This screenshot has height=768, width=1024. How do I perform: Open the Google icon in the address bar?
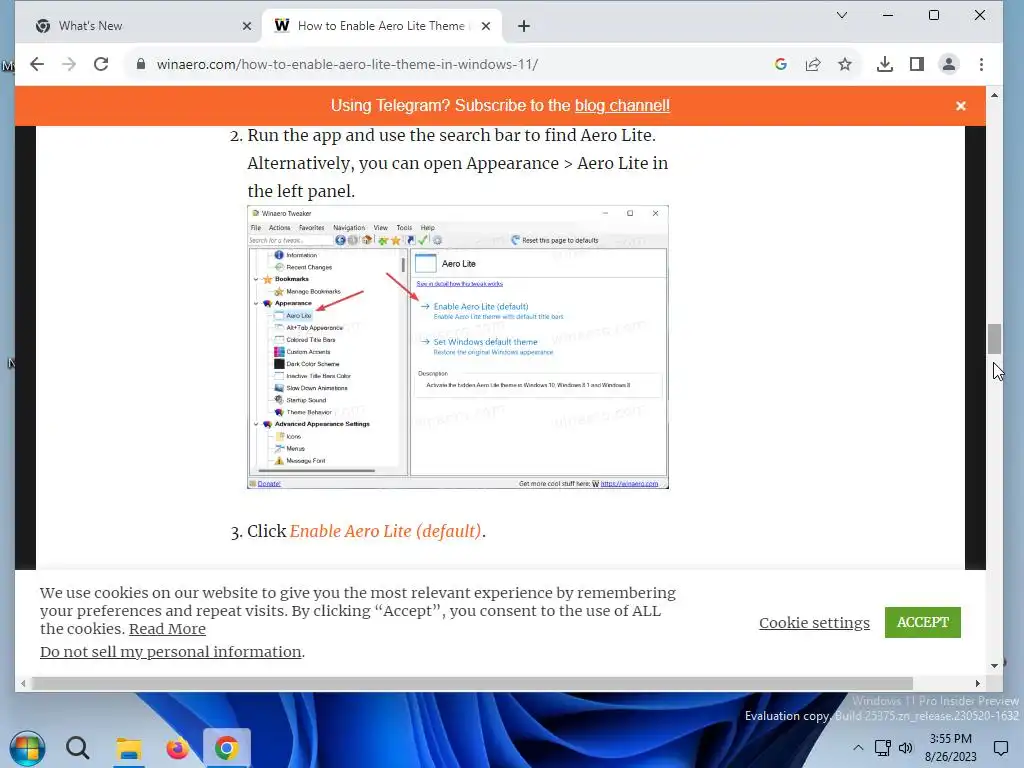click(x=780, y=64)
